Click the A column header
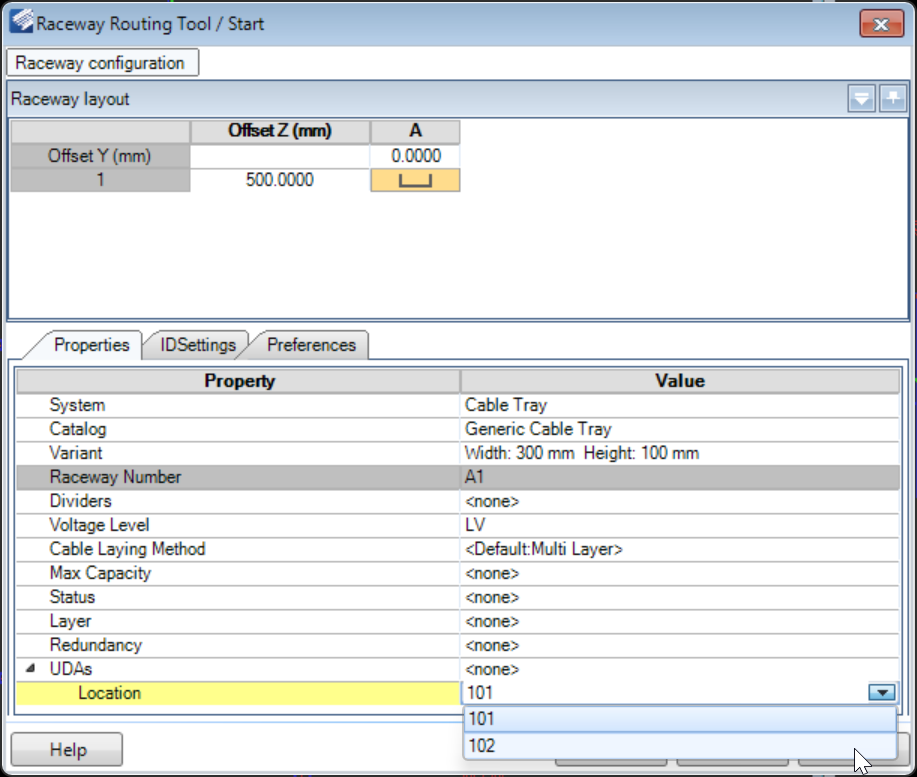This screenshot has width=917, height=777. 415,131
